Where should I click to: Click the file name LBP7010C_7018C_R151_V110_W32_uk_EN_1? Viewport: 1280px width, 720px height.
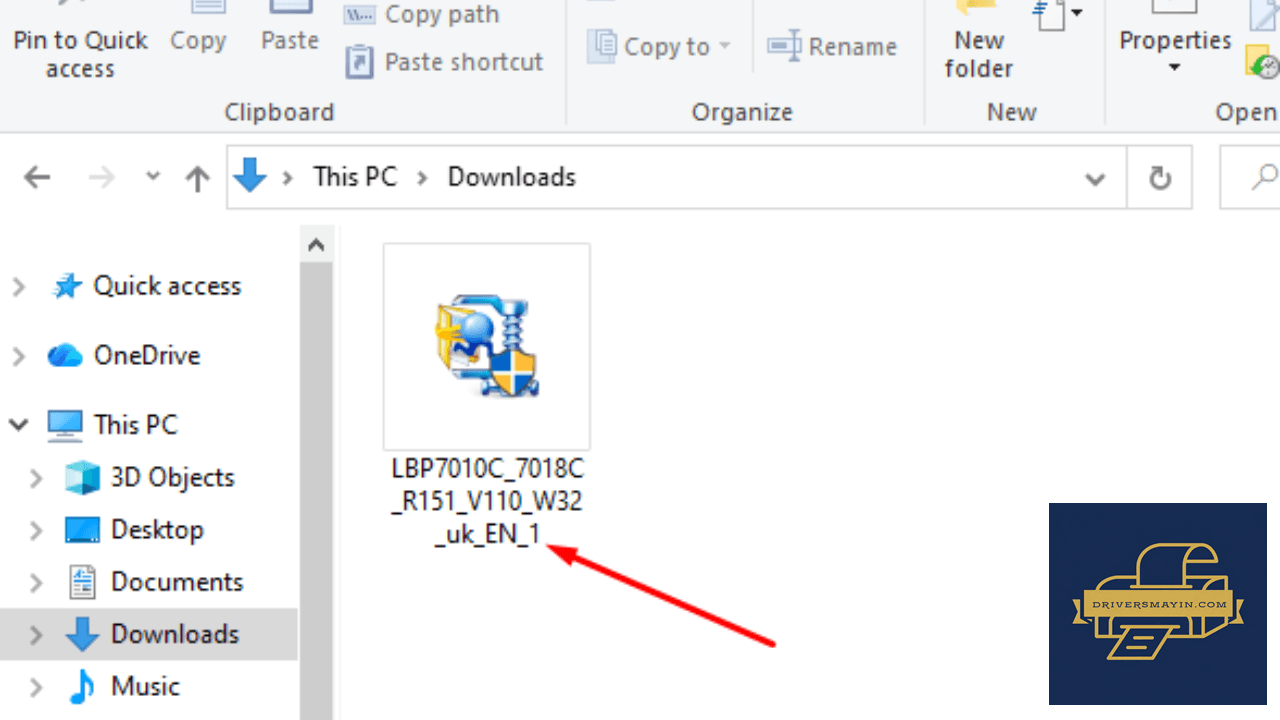[x=487, y=501]
